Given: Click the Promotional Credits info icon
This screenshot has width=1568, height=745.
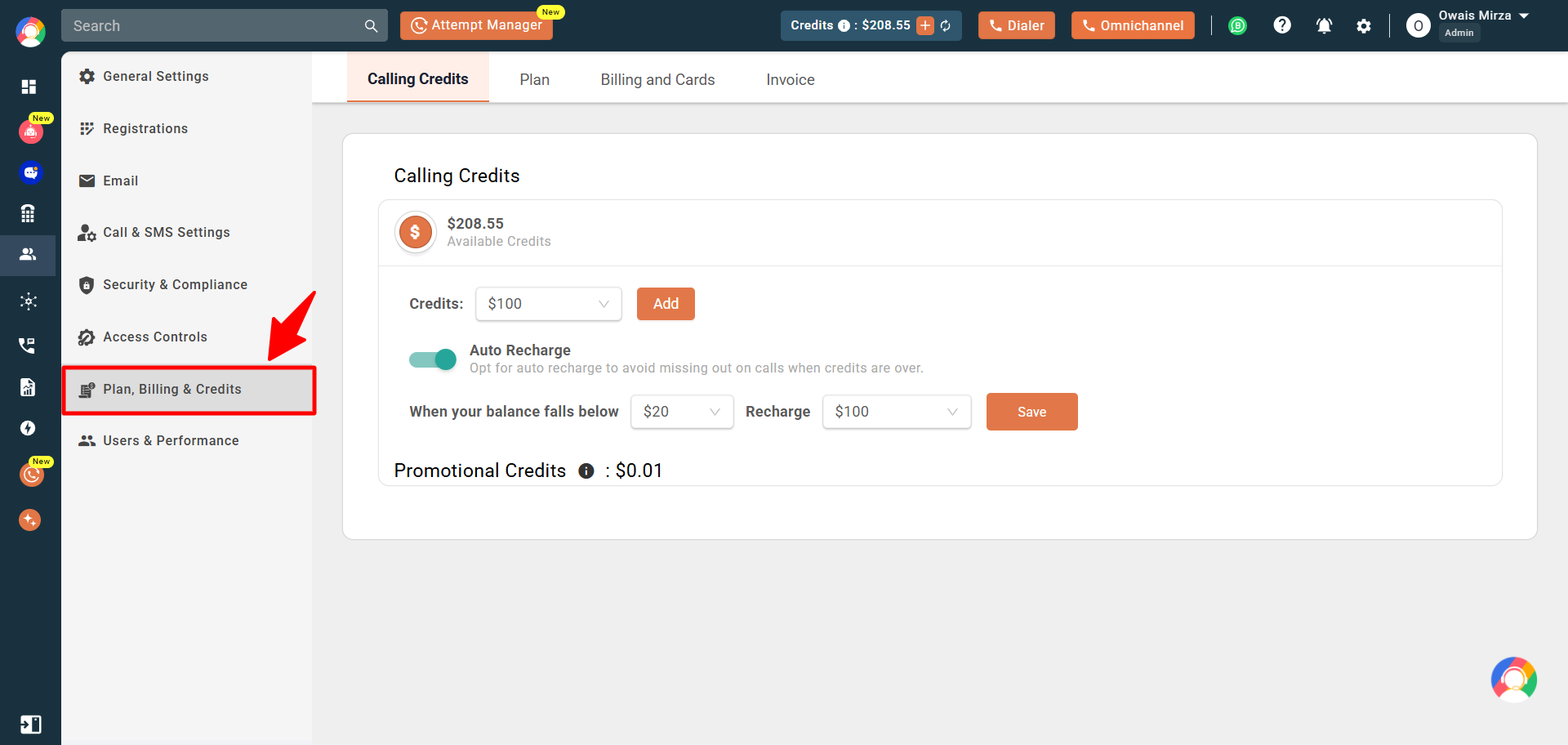Looking at the screenshot, I should (586, 471).
